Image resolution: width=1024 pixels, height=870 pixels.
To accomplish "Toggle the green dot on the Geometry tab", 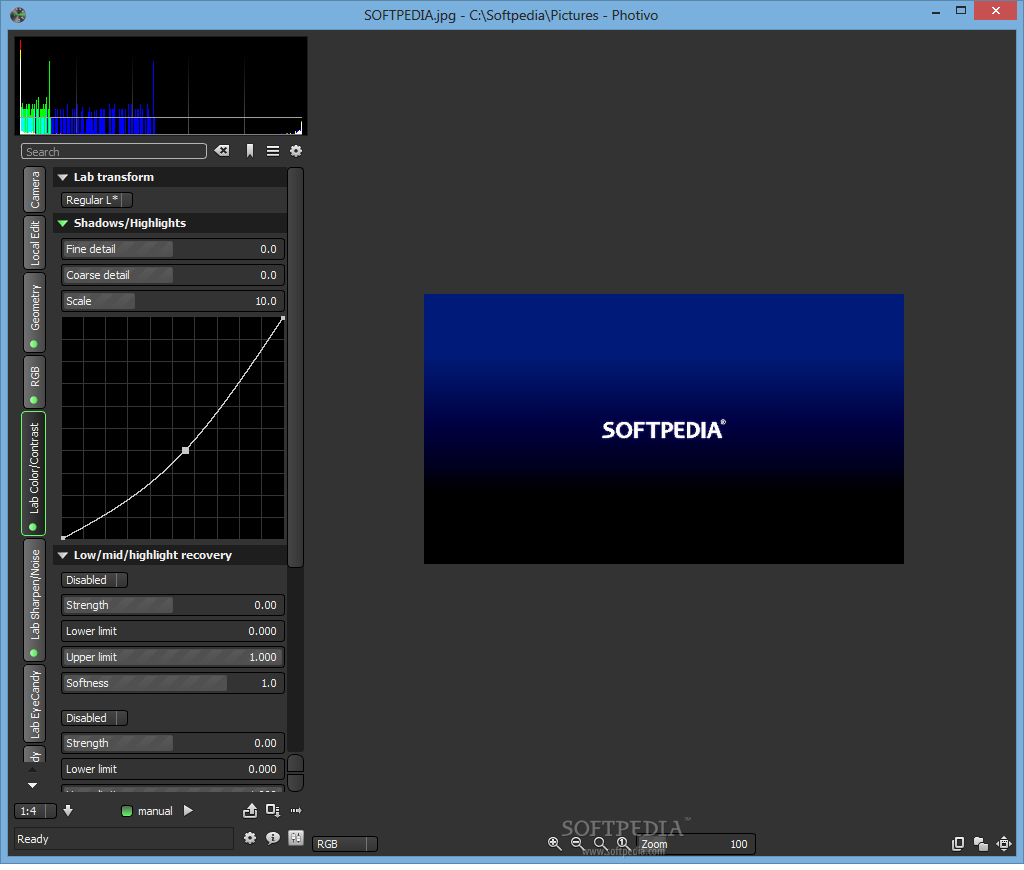I will pyautogui.click(x=34, y=344).
